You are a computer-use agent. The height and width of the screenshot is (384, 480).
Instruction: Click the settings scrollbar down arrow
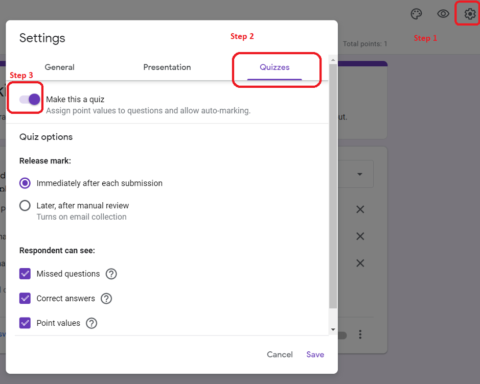(x=333, y=330)
